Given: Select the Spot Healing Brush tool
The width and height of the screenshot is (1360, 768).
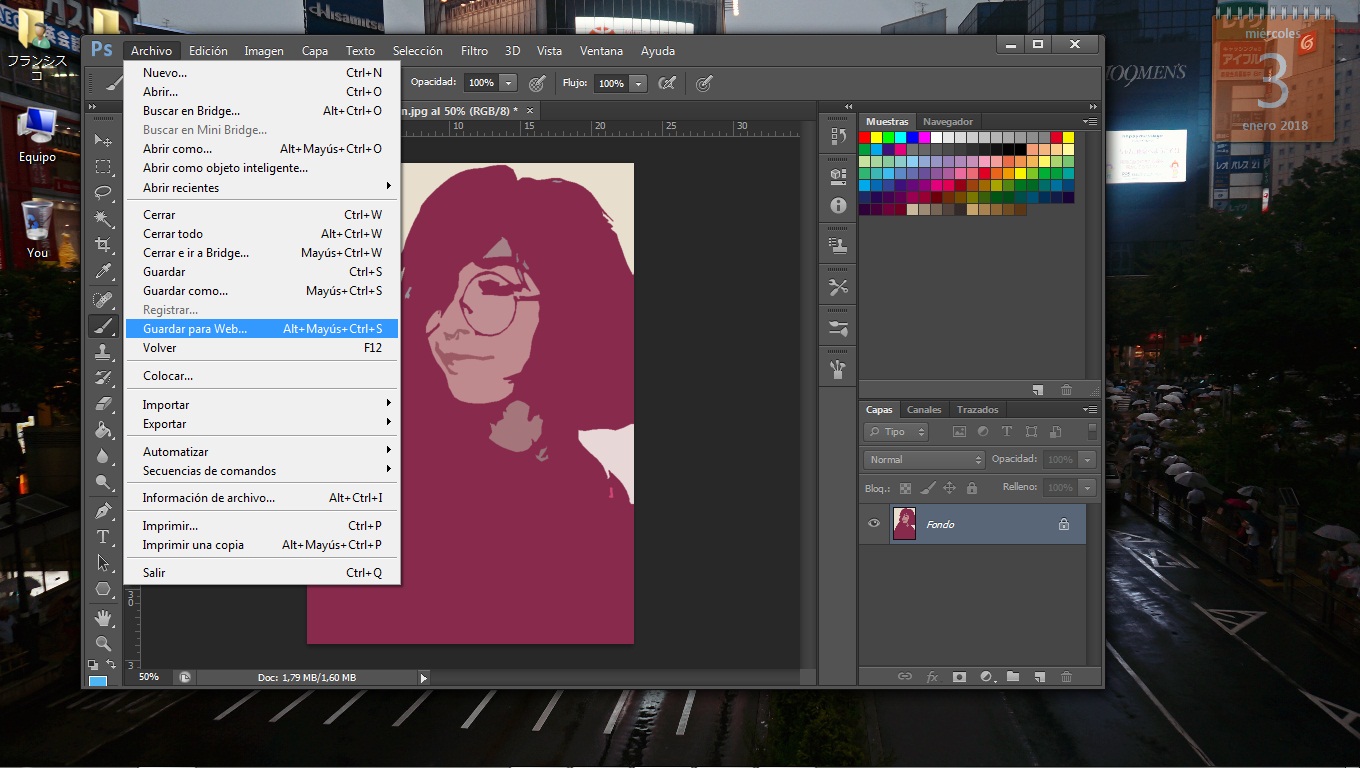Looking at the screenshot, I should point(103,300).
